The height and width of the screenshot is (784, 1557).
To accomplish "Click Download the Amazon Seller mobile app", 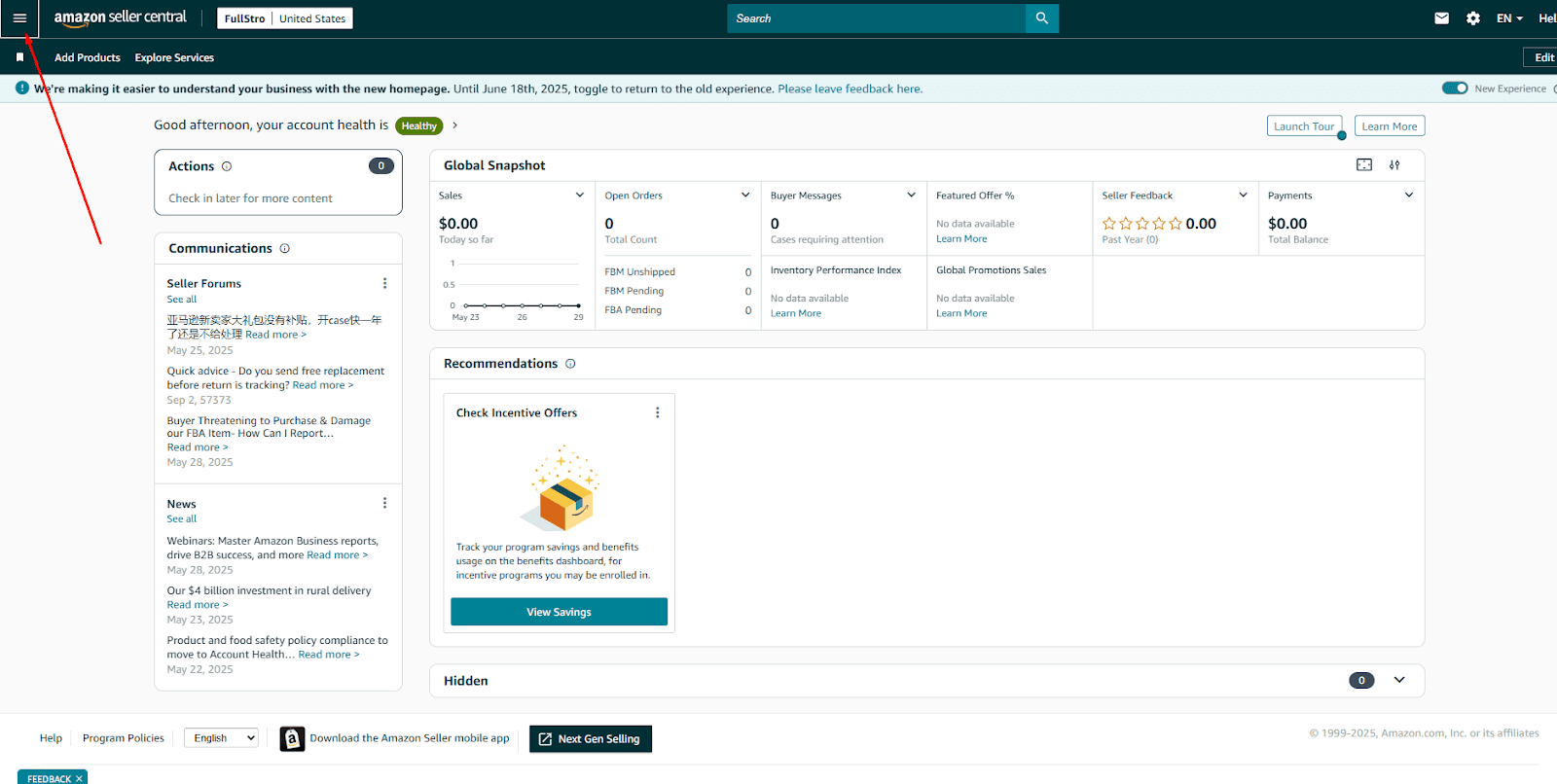I will 410,738.
